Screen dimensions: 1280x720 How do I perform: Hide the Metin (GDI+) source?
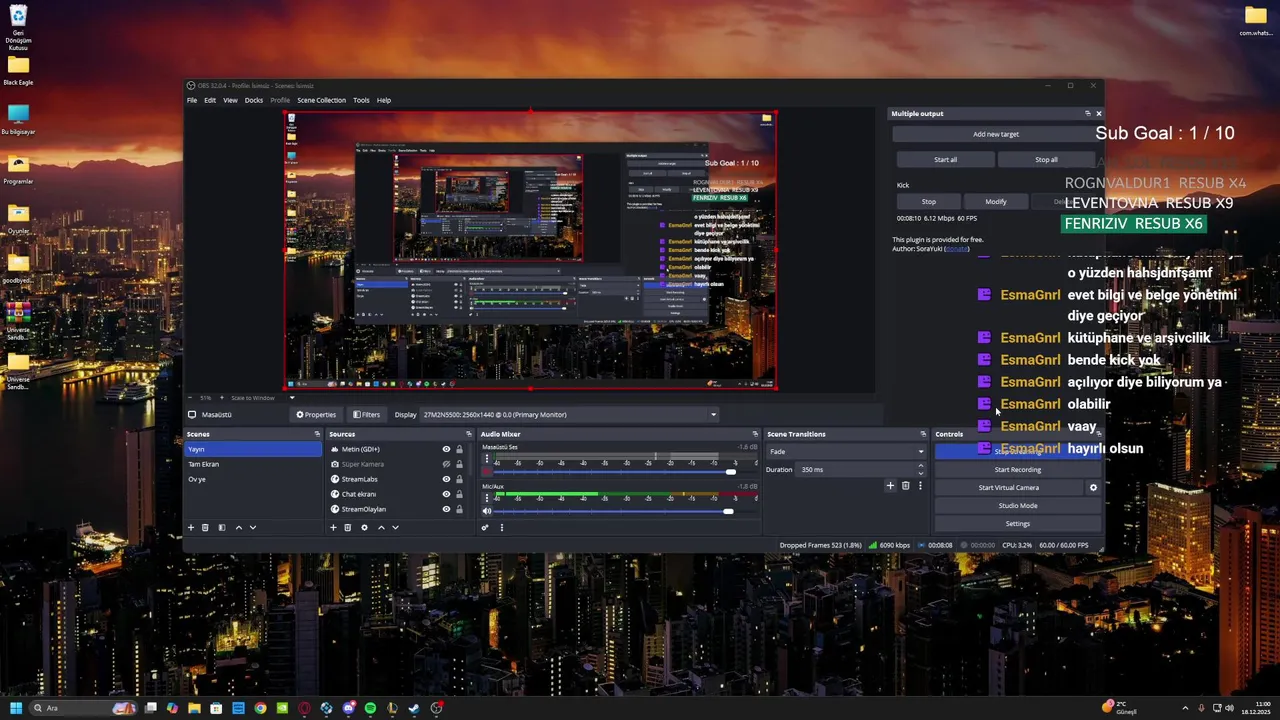(446, 449)
